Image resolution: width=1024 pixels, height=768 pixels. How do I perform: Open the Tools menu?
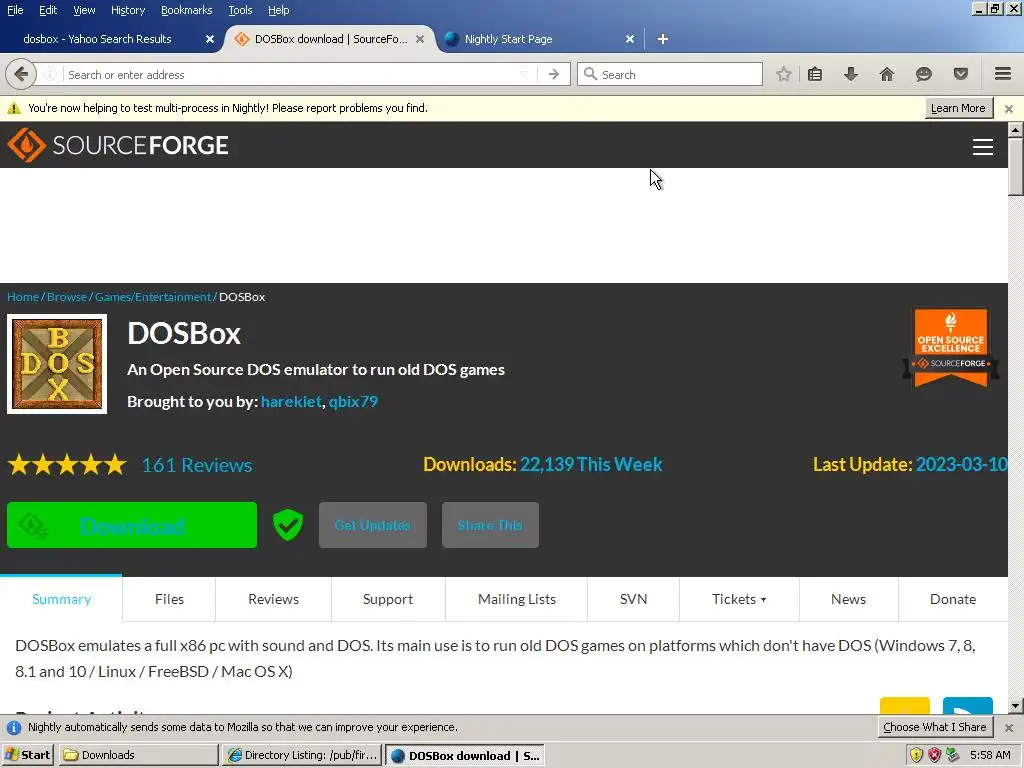tap(240, 10)
